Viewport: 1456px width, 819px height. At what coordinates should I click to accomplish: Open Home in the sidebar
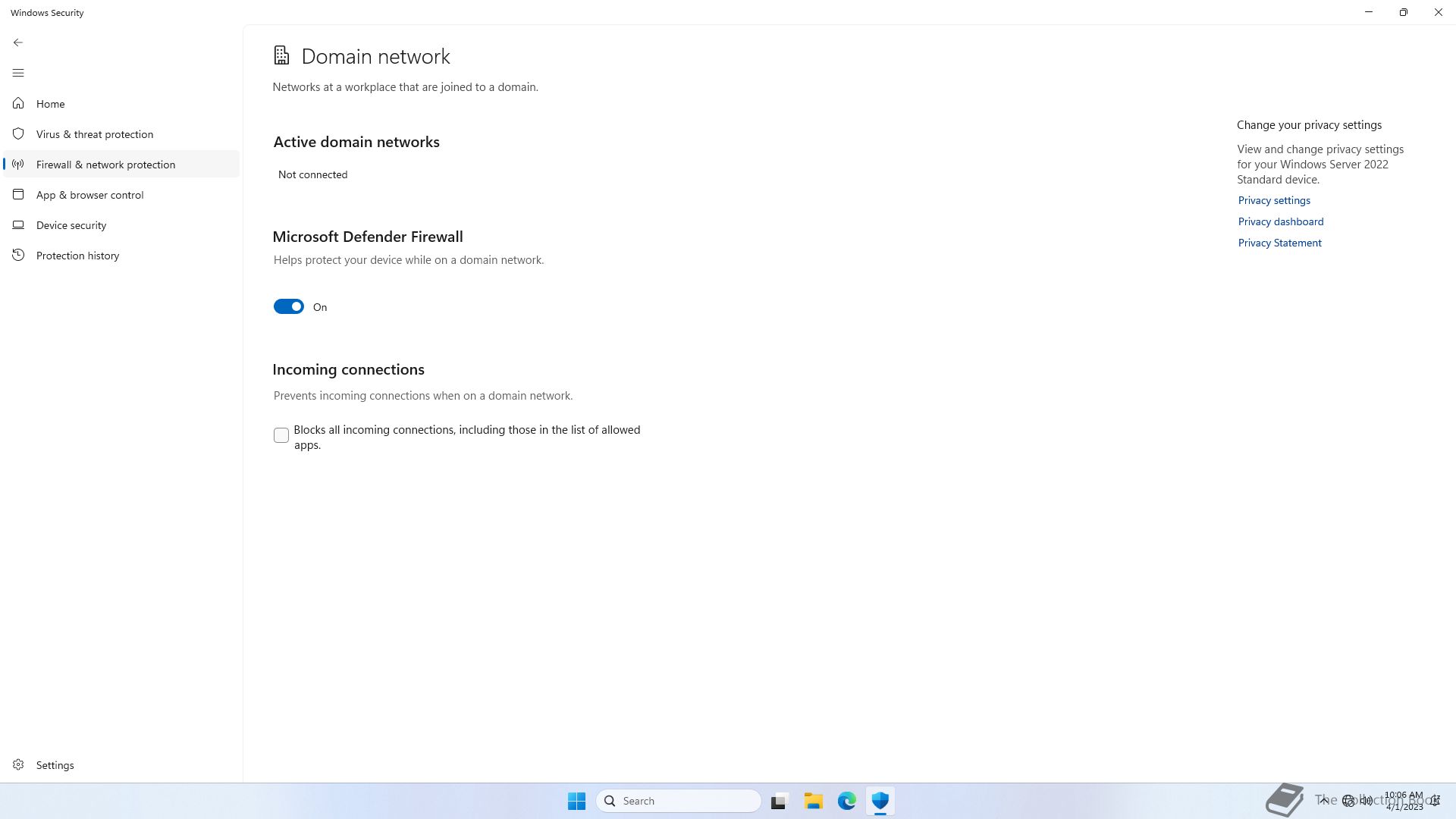click(121, 104)
